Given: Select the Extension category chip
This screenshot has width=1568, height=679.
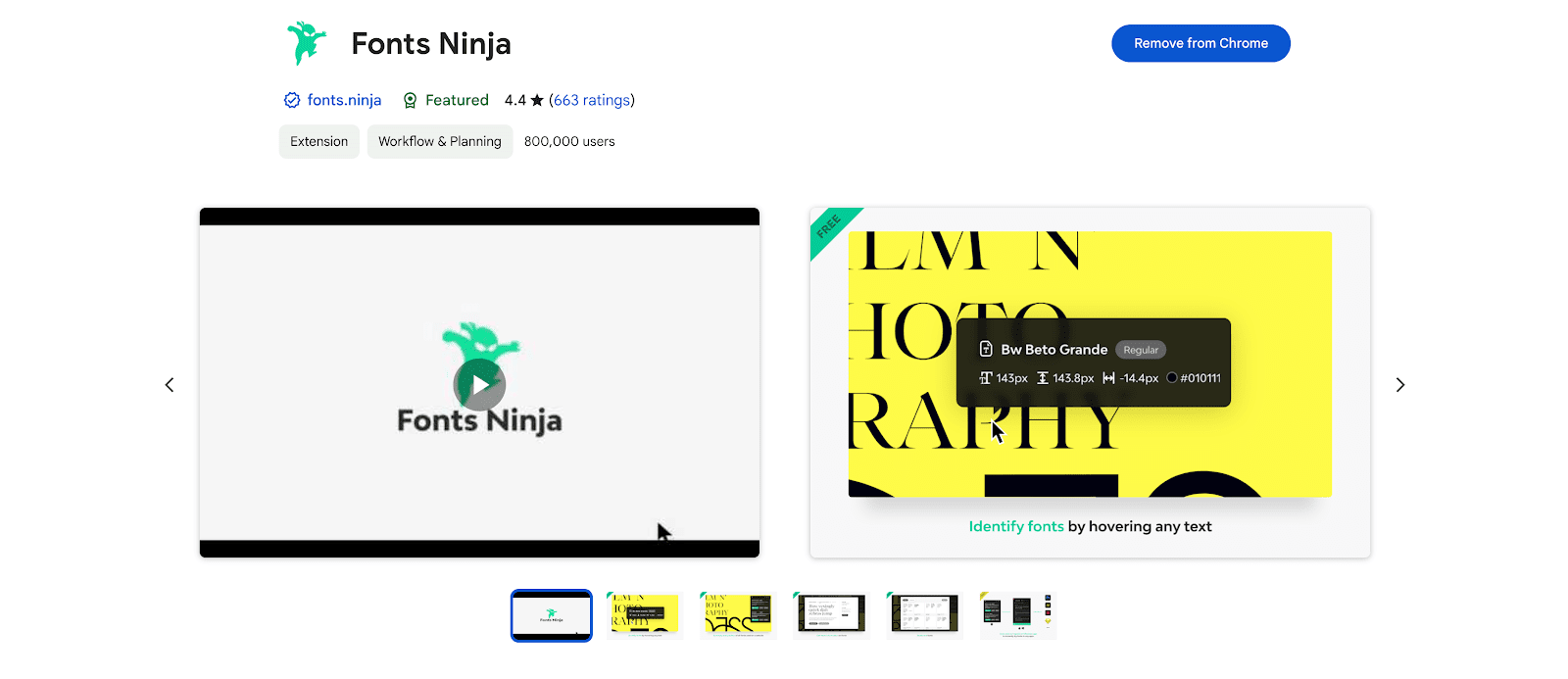Looking at the screenshot, I should pos(319,141).
